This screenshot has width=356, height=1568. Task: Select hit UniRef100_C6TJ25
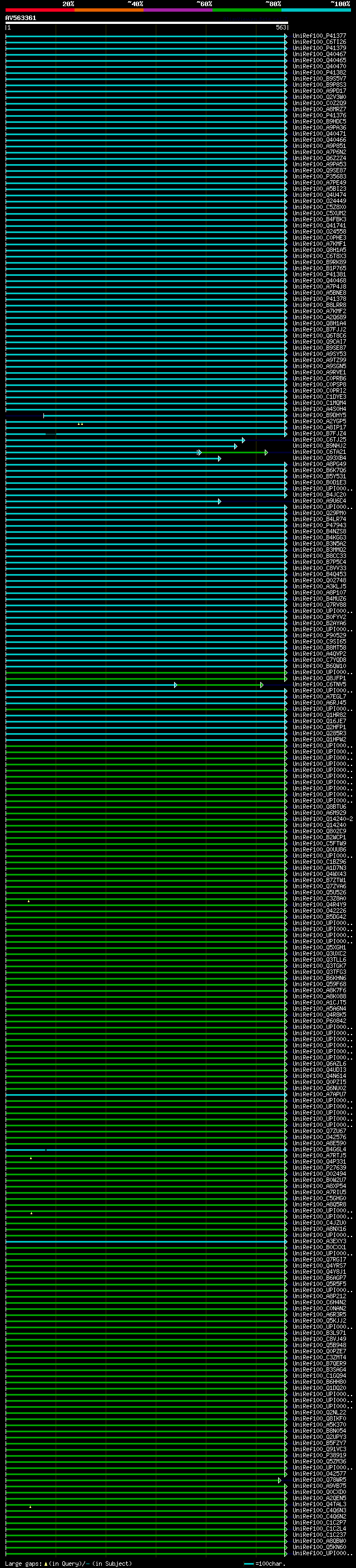click(319, 439)
